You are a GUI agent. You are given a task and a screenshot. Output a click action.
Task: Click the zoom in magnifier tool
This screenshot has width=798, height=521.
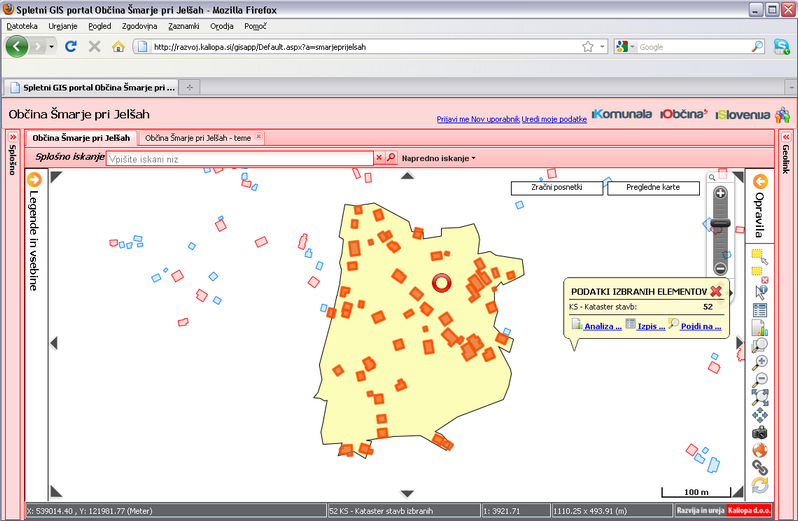[759, 347]
